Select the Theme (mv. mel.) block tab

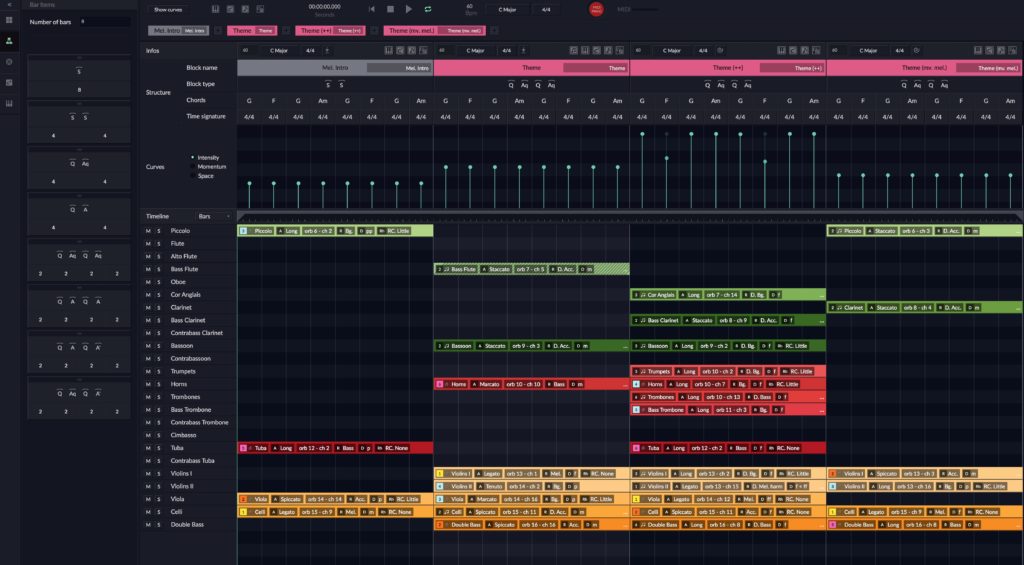436,31
